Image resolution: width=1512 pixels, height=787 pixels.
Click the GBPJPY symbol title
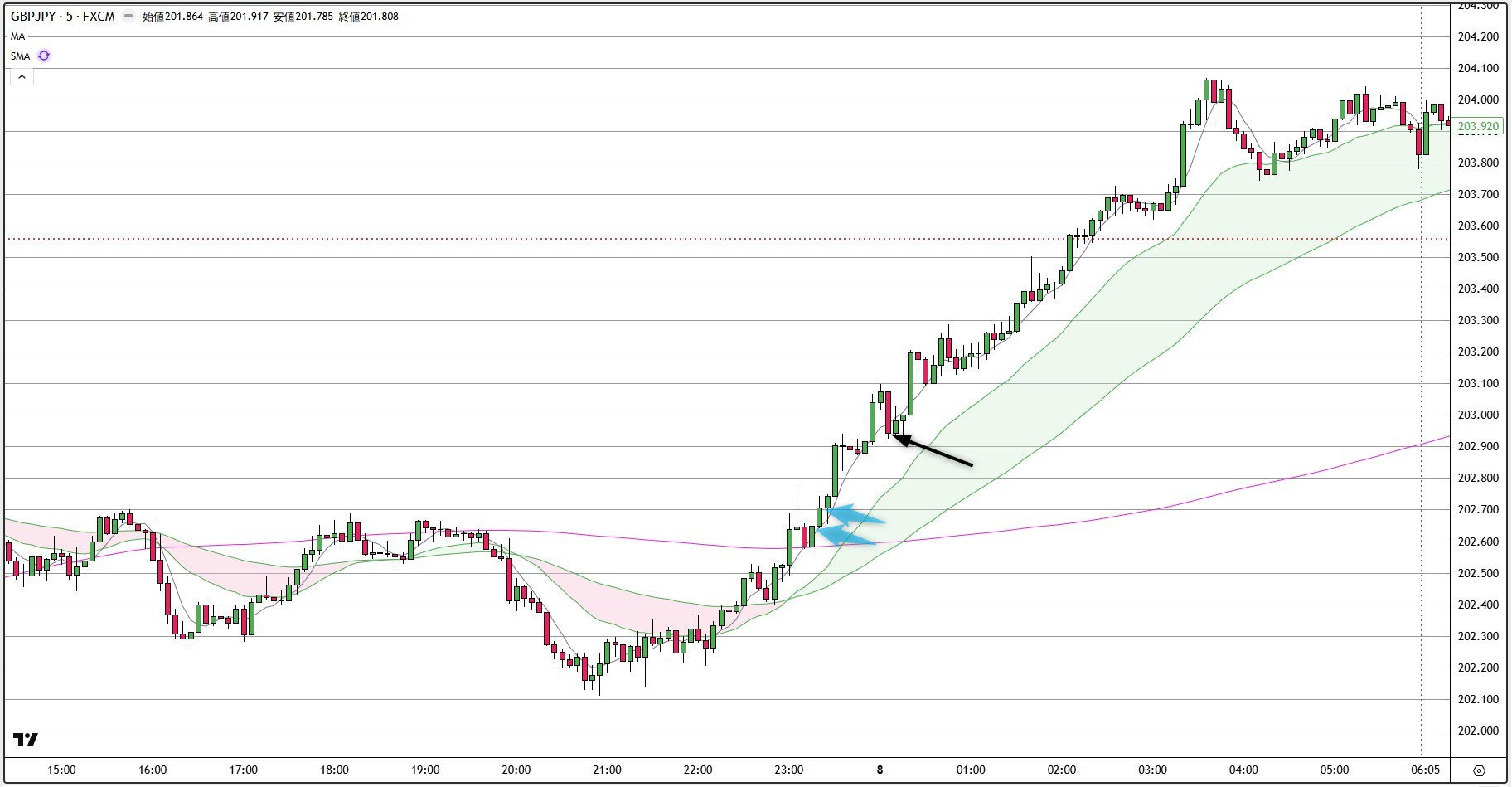point(63,17)
